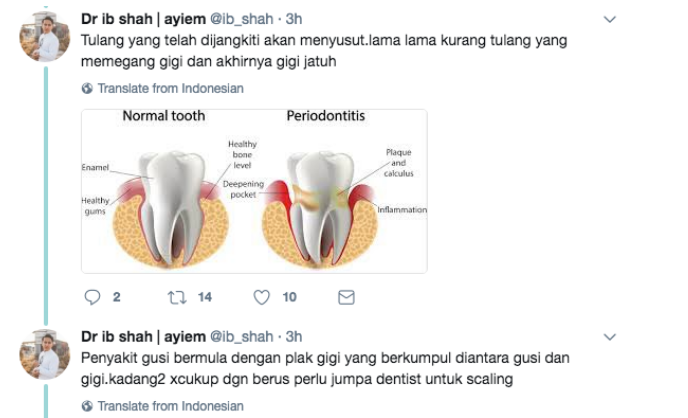This screenshot has width=688, height=418.
Task: Open second tweet's profile avatar
Action: point(45,354)
